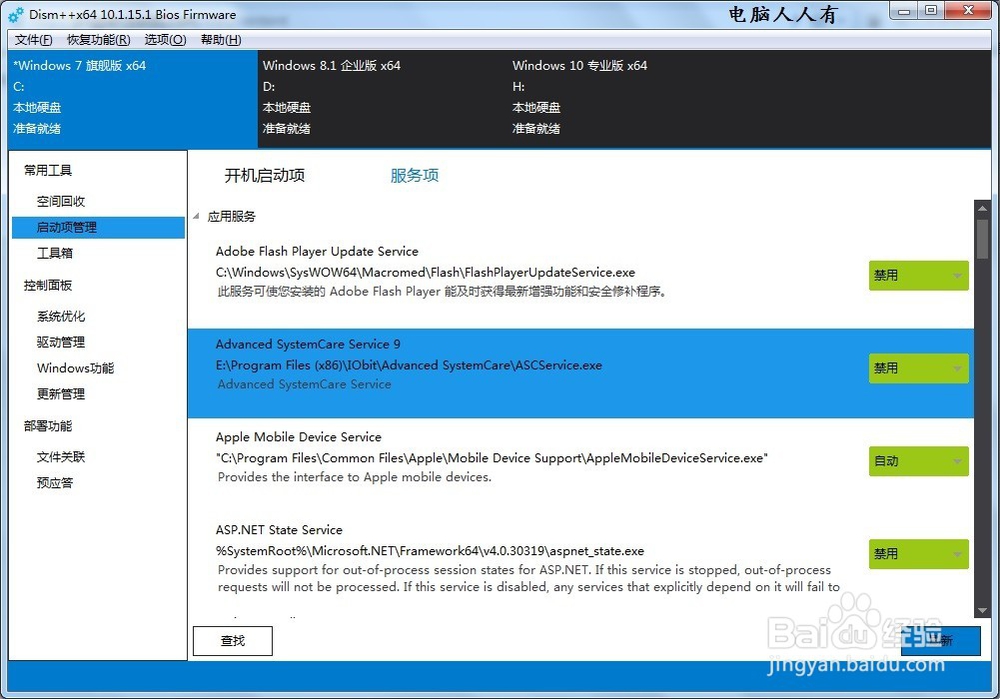Screen dimensions: 1000x699
Task: Click the blue 刷新 button at bottom right
Action: pyautogui.click(x=941, y=640)
